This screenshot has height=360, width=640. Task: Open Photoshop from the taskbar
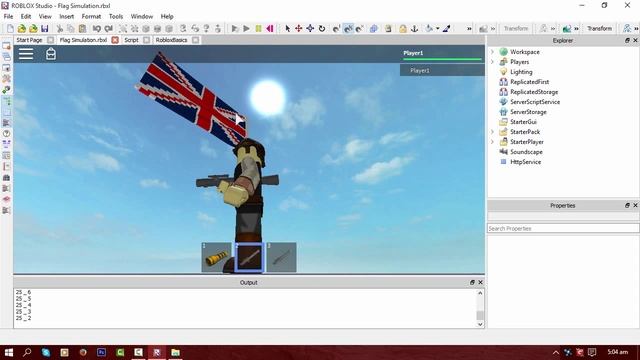click(101, 352)
